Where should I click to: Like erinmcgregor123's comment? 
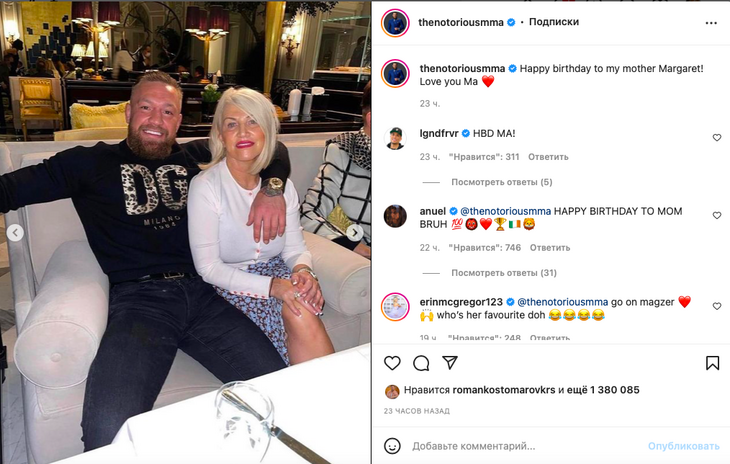[x=717, y=306]
